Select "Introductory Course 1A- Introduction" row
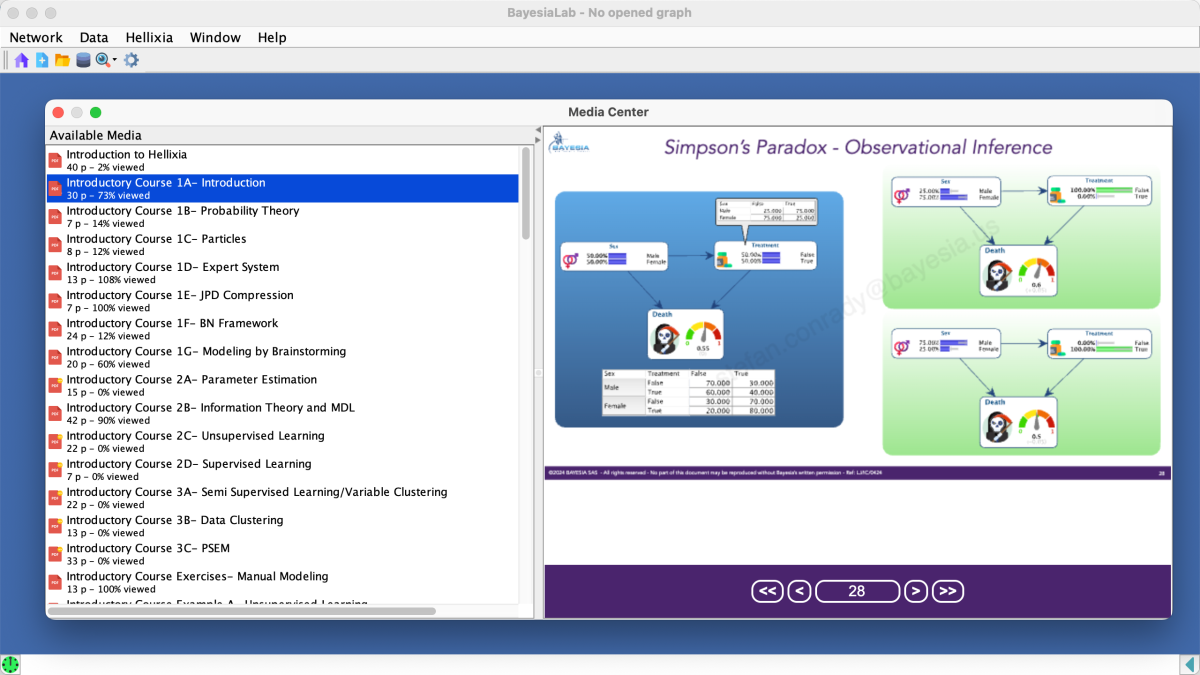 pos(283,188)
